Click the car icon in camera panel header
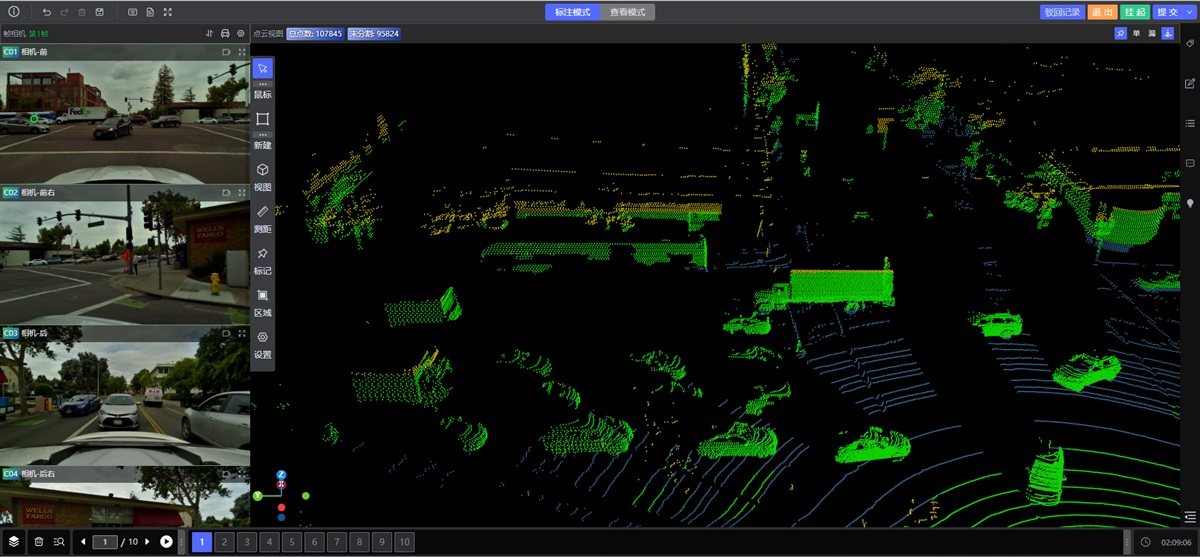This screenshot has width=1200, height=557. coord(225,33)
